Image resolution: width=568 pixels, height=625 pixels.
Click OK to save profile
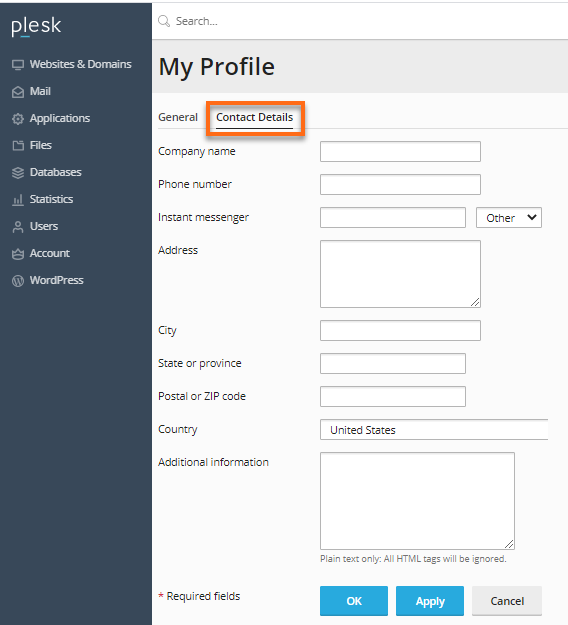(x=354, y=601)
